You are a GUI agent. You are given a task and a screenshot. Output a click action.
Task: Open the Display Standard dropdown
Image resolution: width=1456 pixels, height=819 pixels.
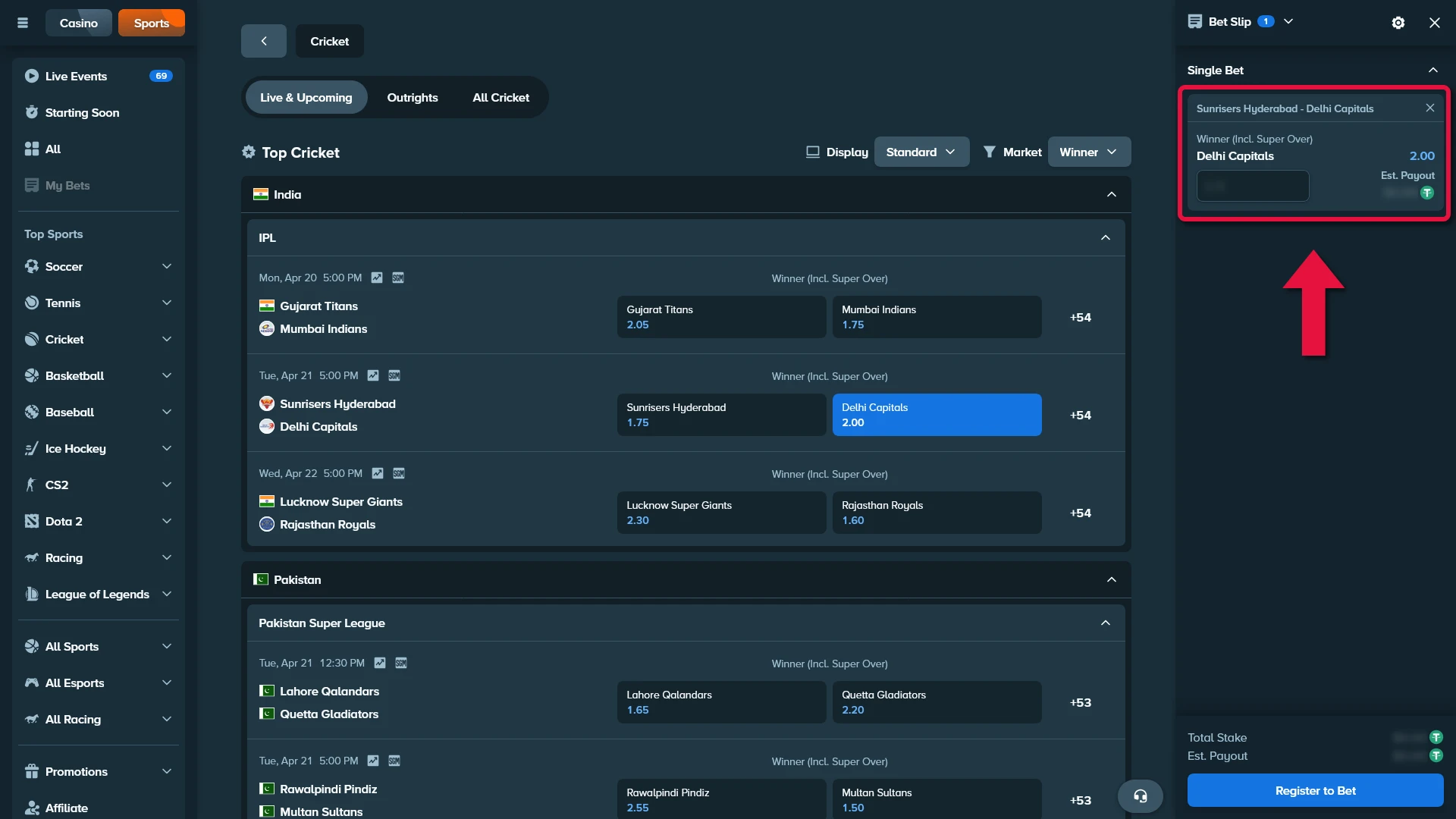click(x=921, y=152)
